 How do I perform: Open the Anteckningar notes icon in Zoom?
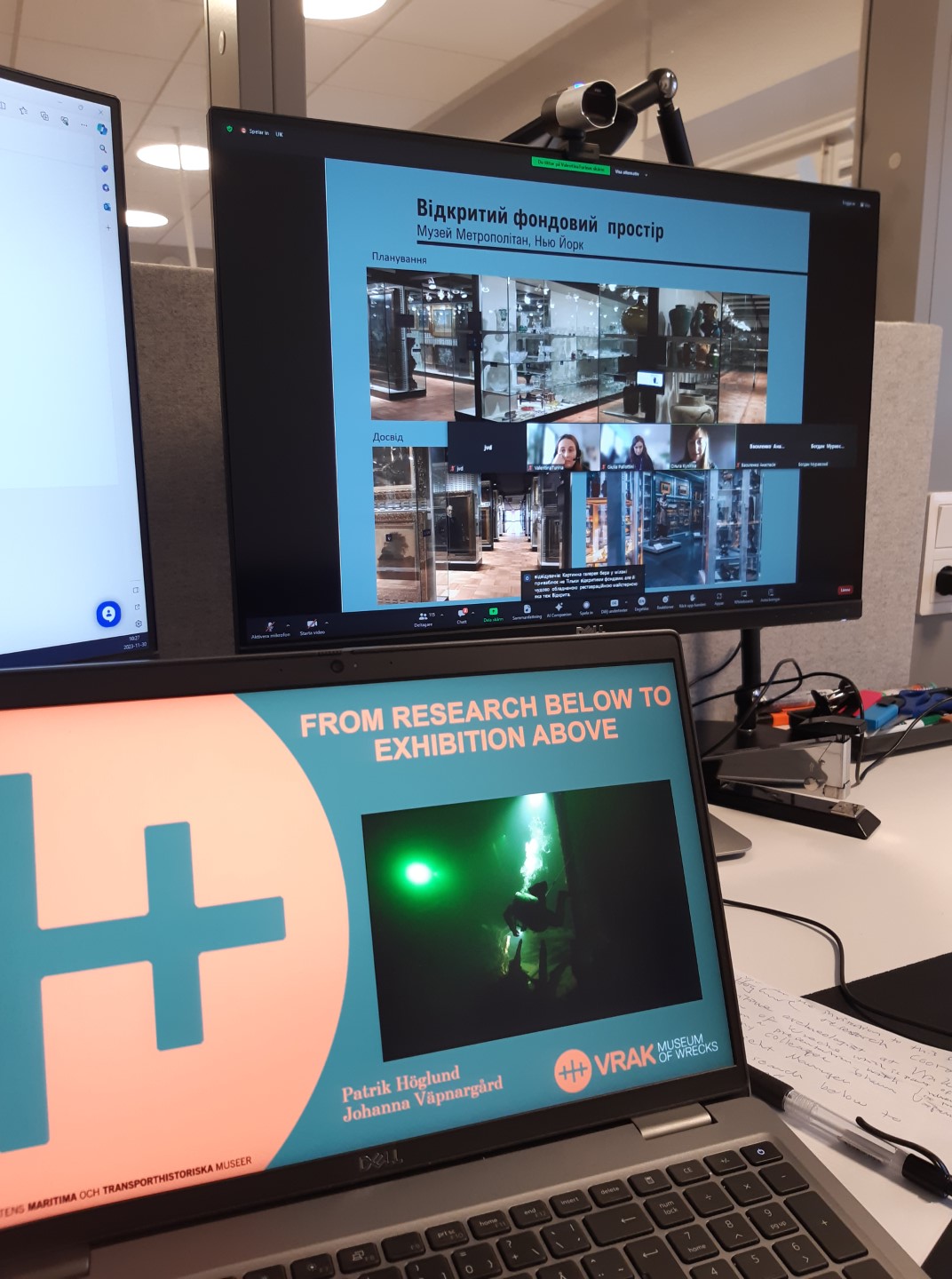pos(770,594)
